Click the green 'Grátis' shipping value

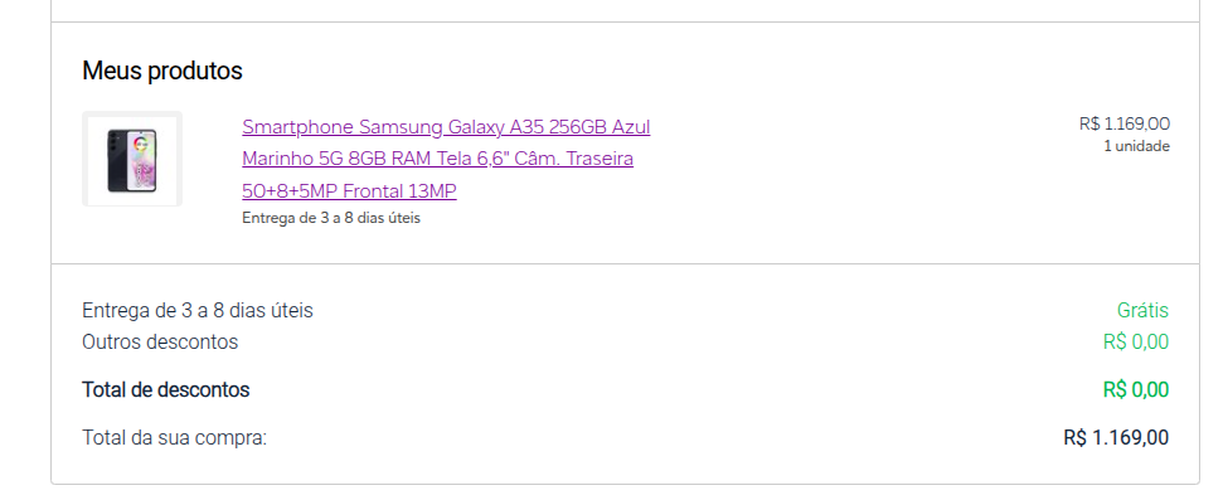pos(1142,311)
